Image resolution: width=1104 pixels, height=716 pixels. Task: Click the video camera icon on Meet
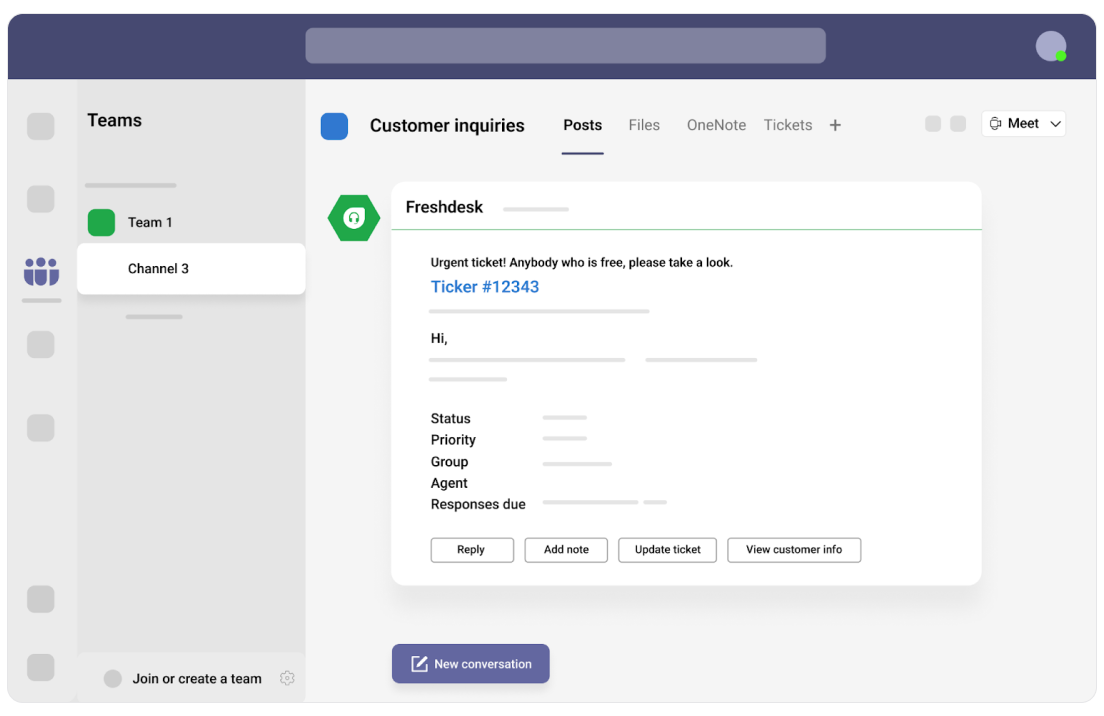tap(995, 124)
